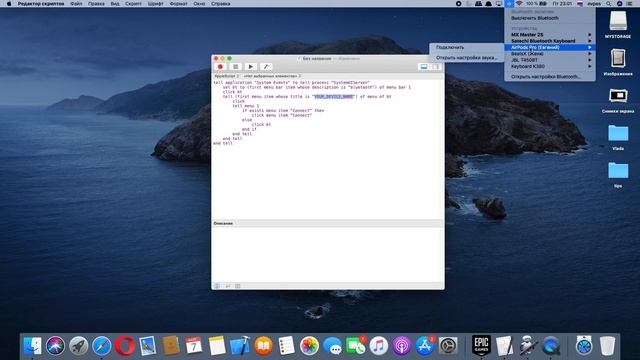Click the Wi-Fi status icon

pyautogui.click(x=519, y=4)
